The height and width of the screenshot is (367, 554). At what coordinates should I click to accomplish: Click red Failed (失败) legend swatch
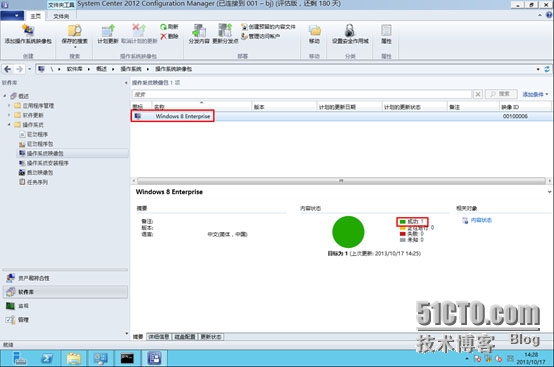pyautogui.click(x=402, y=234)
